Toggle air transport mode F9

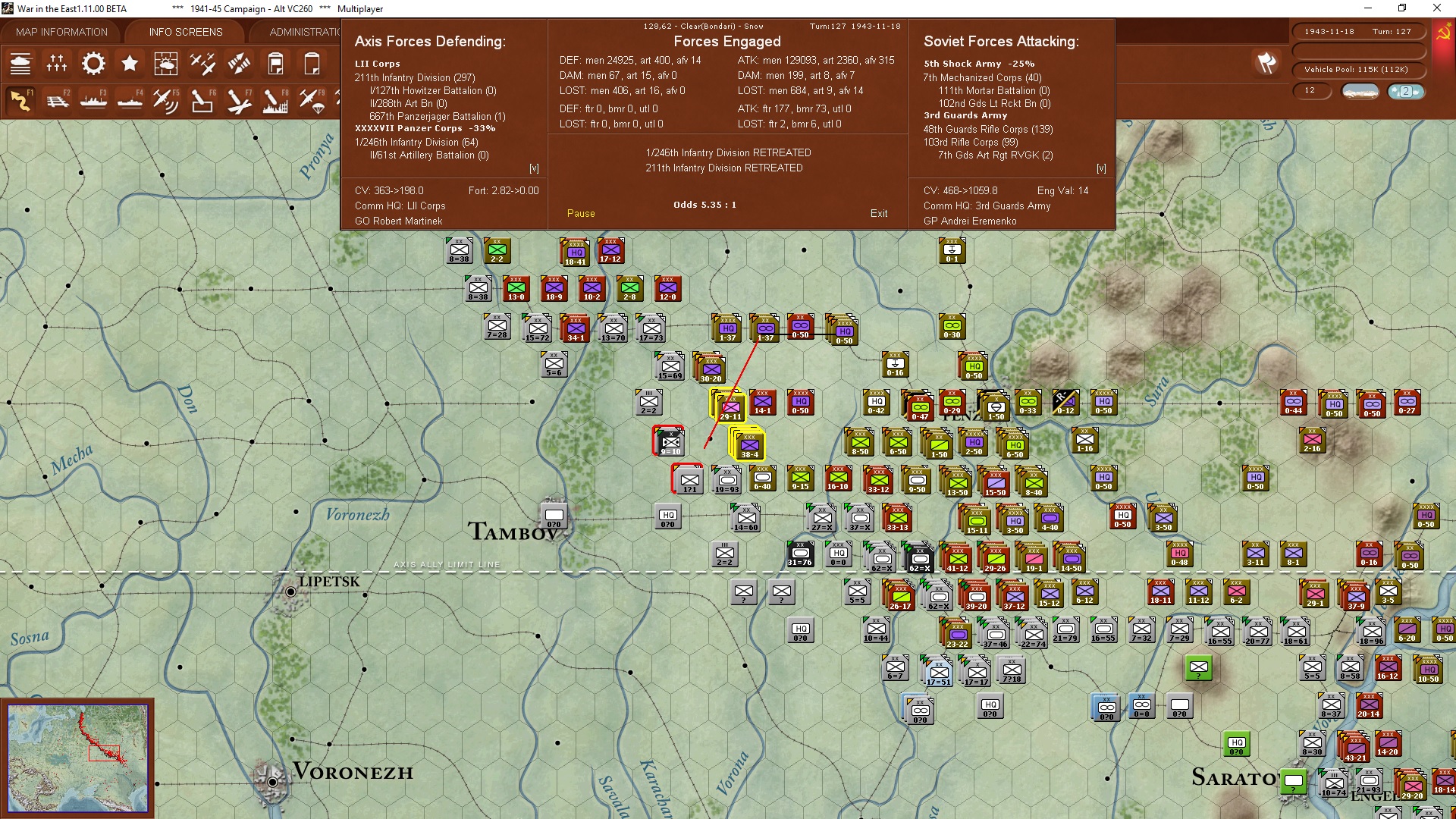(x=312, y=100)
